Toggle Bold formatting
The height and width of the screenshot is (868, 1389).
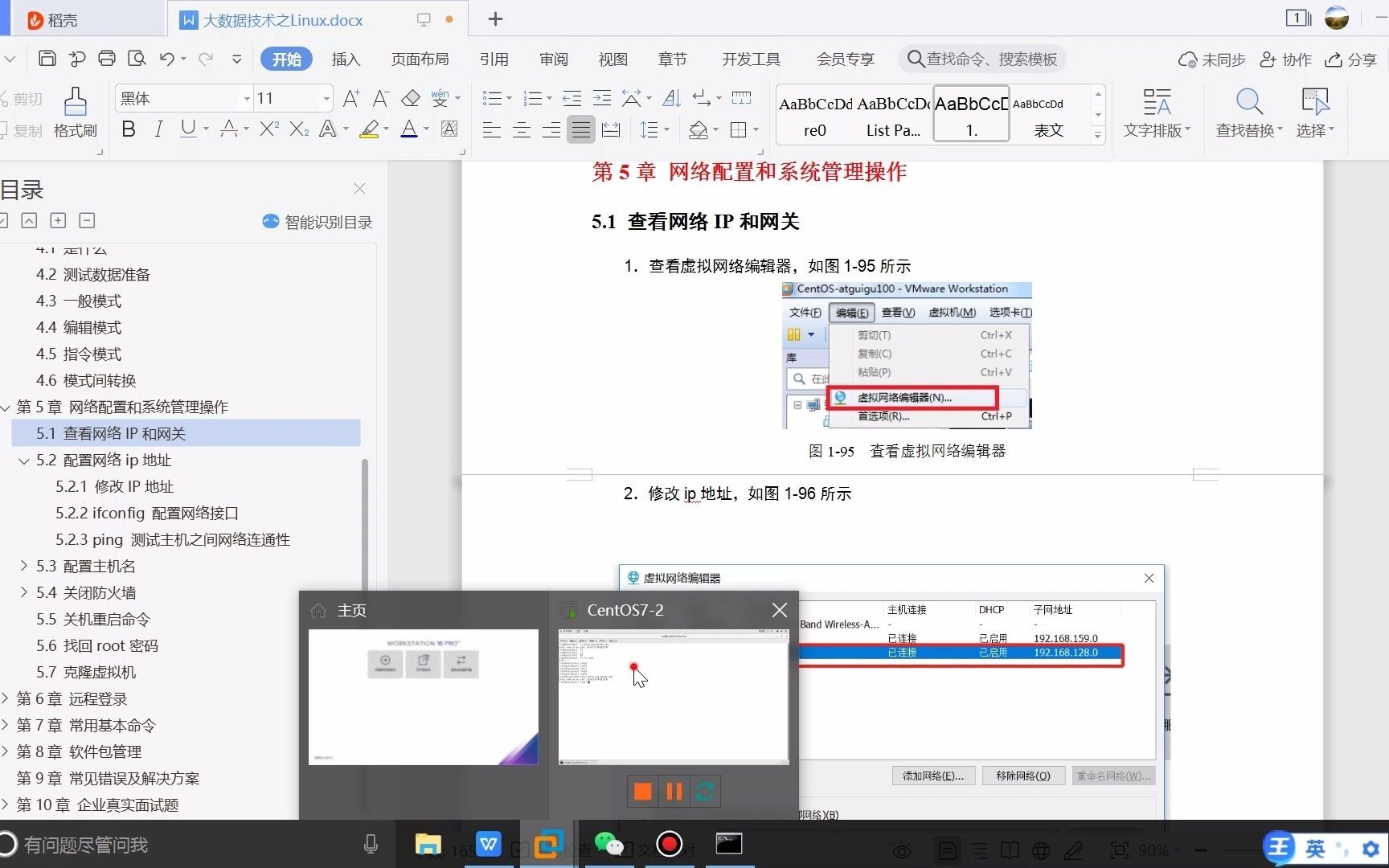[x=128, y=129]
